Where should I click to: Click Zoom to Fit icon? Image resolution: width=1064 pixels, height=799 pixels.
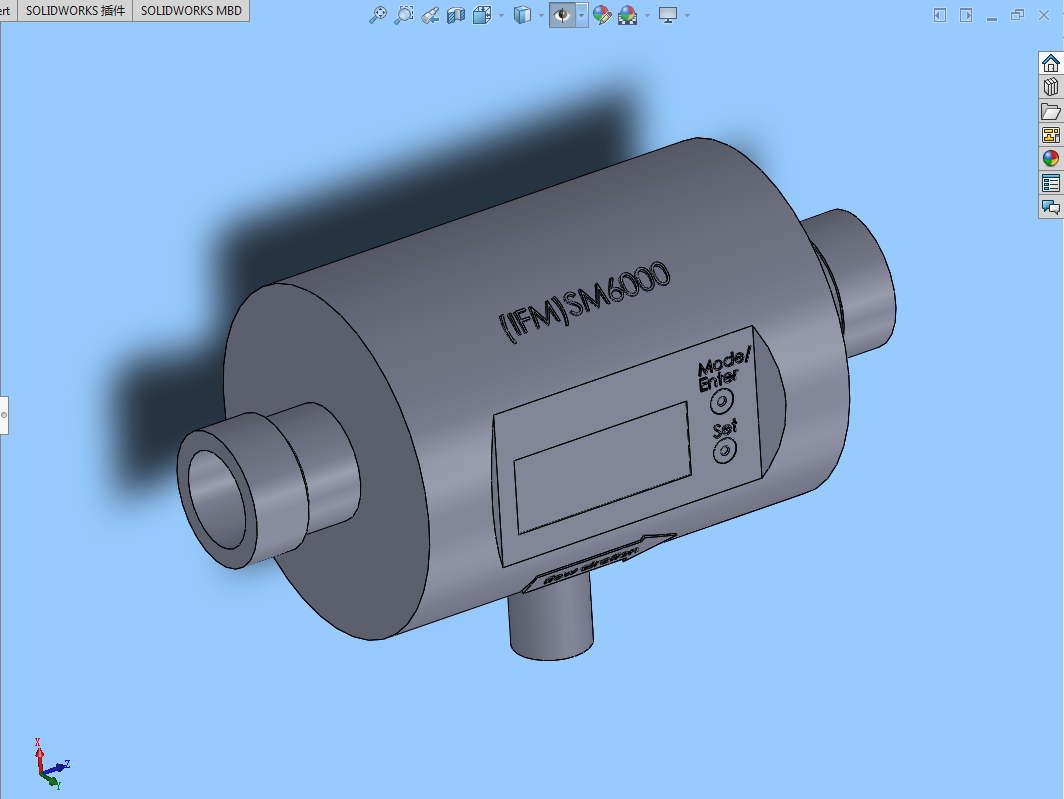(377, 15)
